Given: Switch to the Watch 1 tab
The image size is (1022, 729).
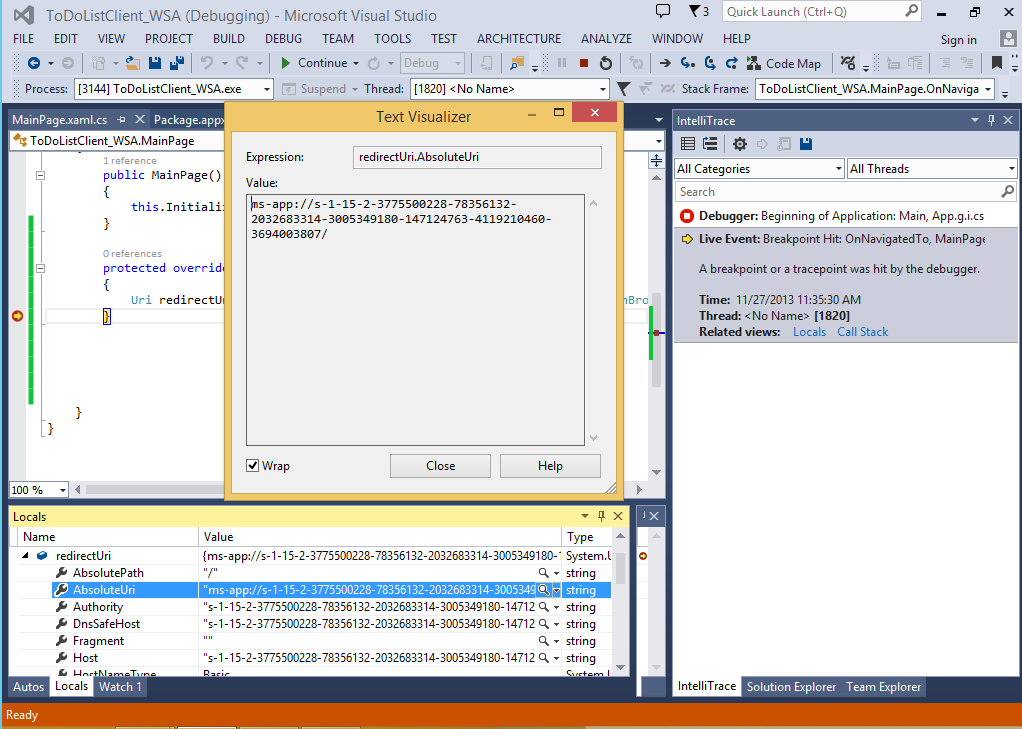Looking at the screenshot, I should point(120,687).
